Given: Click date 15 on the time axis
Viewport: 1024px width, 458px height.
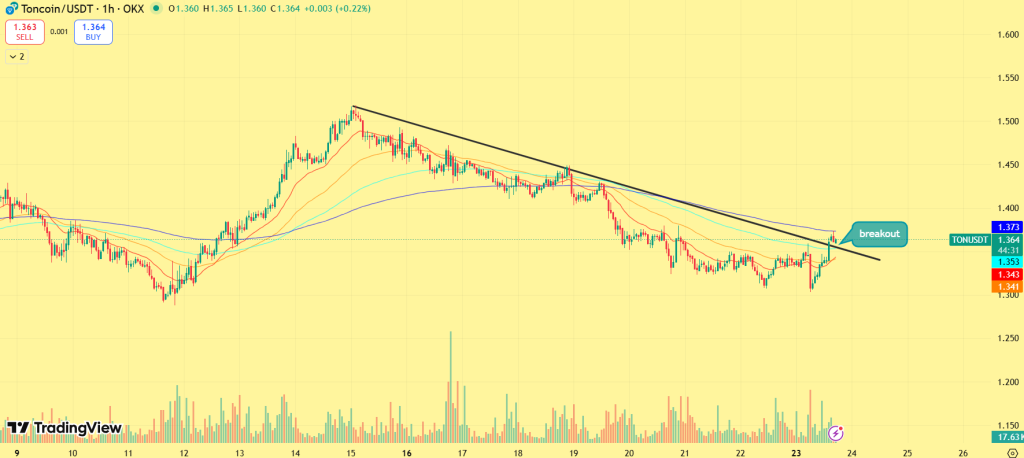Looking at the screenshot, I should [352, 453].
